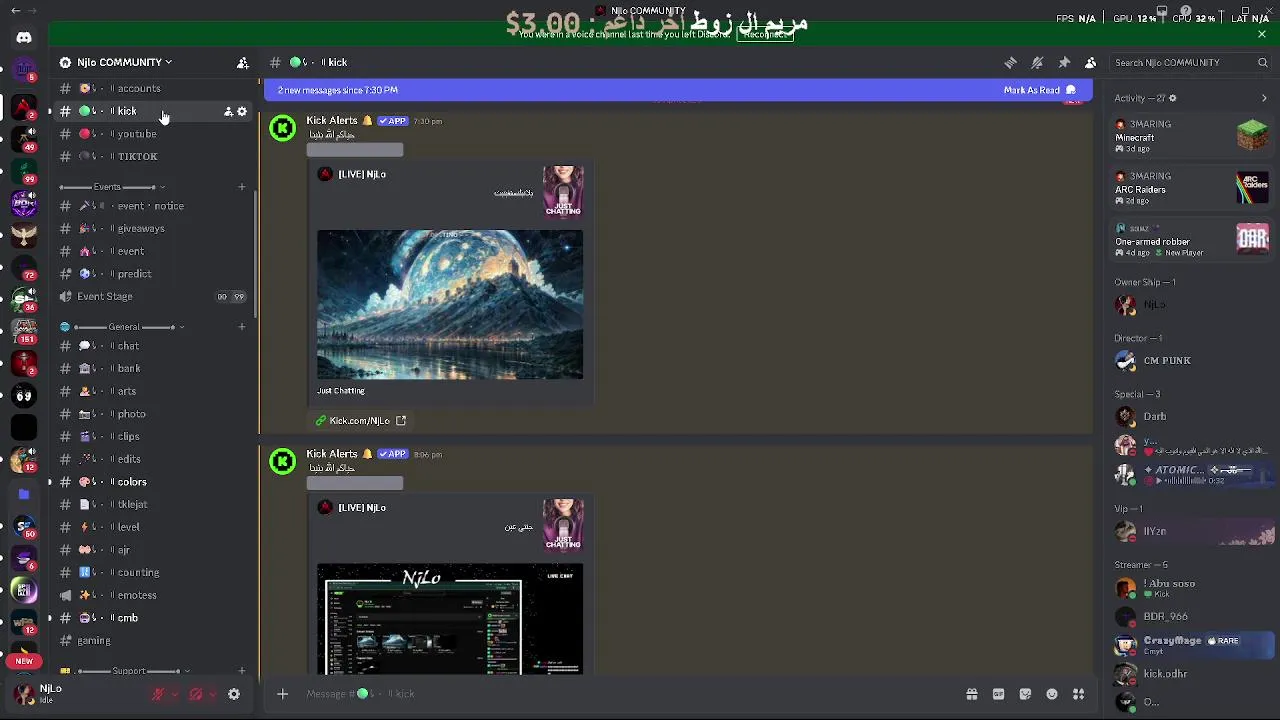Open attachment plus button in message bar
The height and width of the screenshot is (720, 1280).
pos(282,694)
